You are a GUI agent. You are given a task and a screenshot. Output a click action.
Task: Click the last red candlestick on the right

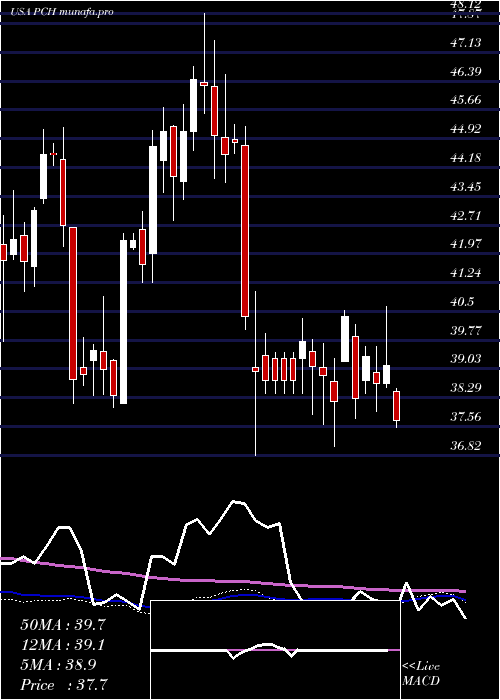pos(396,406)
